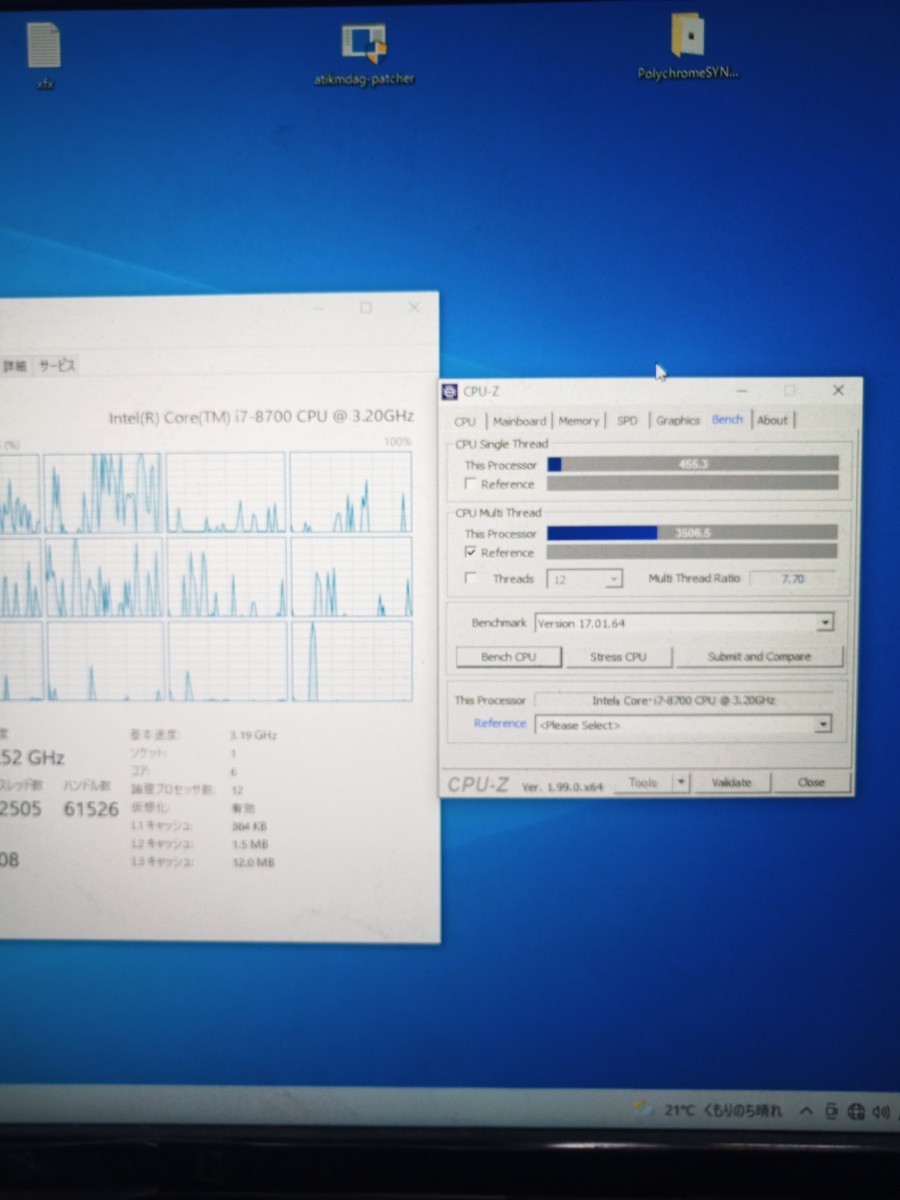Screen dimensions: 900x1200
Task: Click the Multi Thread Ratio value 7.70
Action: click(x=792, y=578)
